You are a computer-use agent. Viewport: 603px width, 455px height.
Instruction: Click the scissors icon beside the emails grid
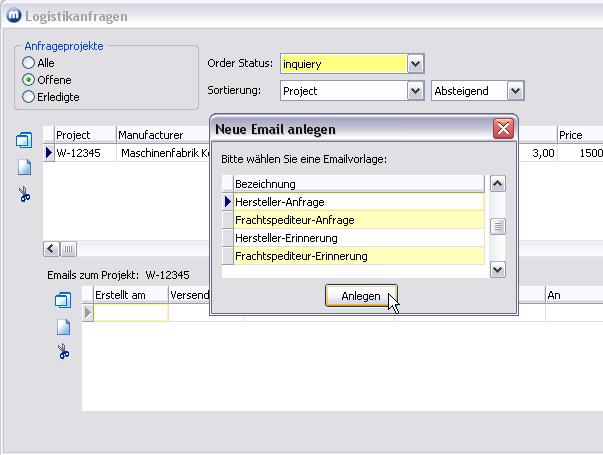tap(63, 351)
